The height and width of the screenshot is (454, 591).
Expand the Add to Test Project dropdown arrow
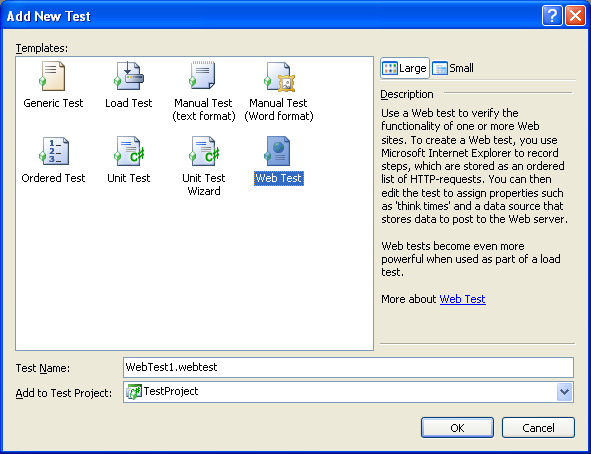click(564, 392)
